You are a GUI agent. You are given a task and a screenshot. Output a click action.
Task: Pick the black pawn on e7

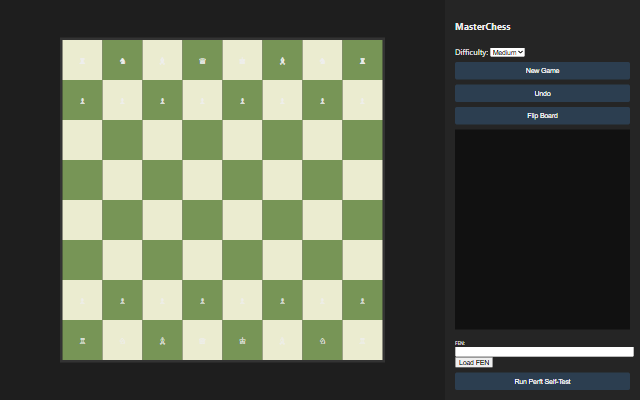tap(242, 100)
